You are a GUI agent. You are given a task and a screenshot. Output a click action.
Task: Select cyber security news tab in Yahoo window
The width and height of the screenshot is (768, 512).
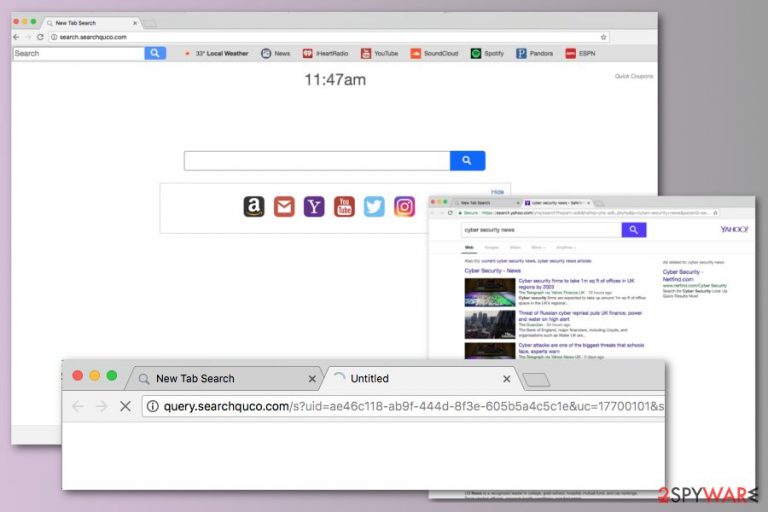[x=557, y=203]
